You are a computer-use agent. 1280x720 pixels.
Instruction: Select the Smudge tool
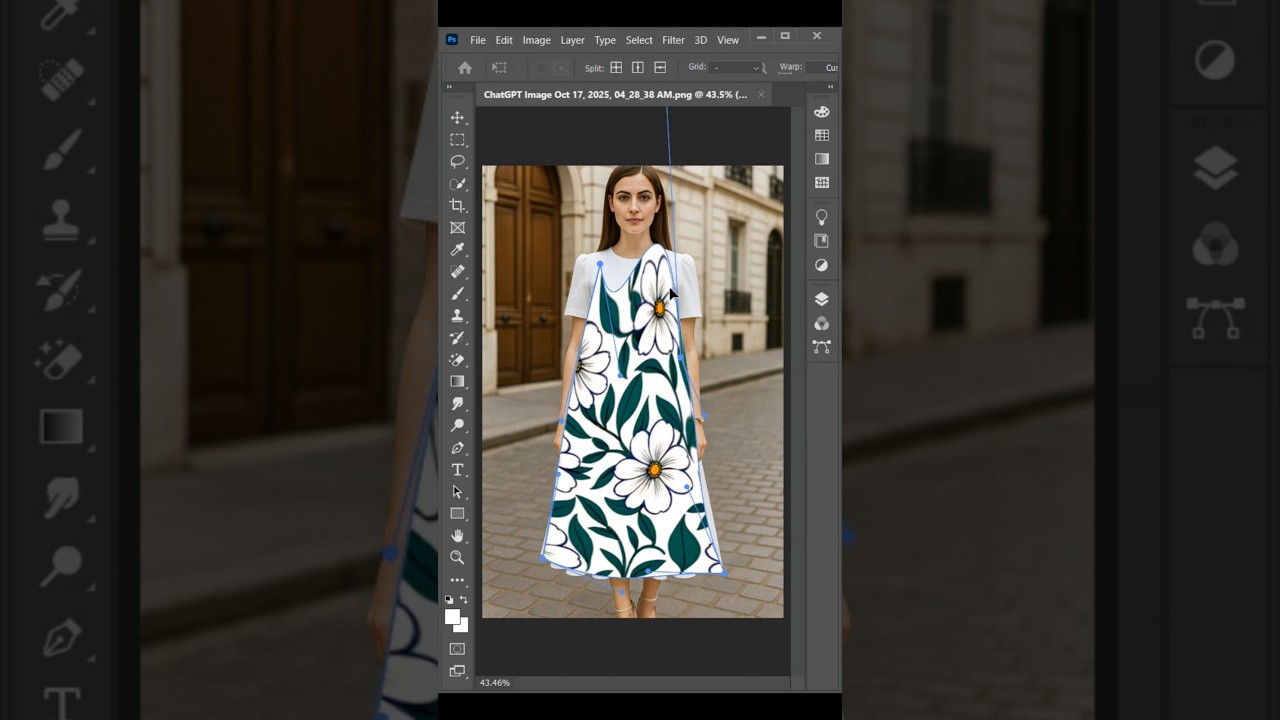457,404
